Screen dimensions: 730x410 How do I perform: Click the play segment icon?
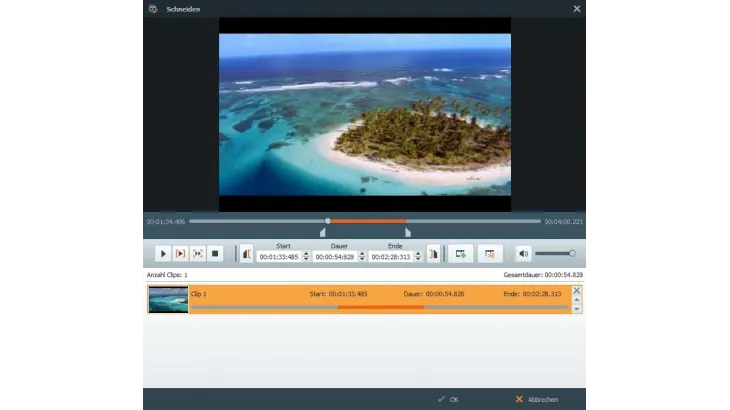click(x=181, y=254)
